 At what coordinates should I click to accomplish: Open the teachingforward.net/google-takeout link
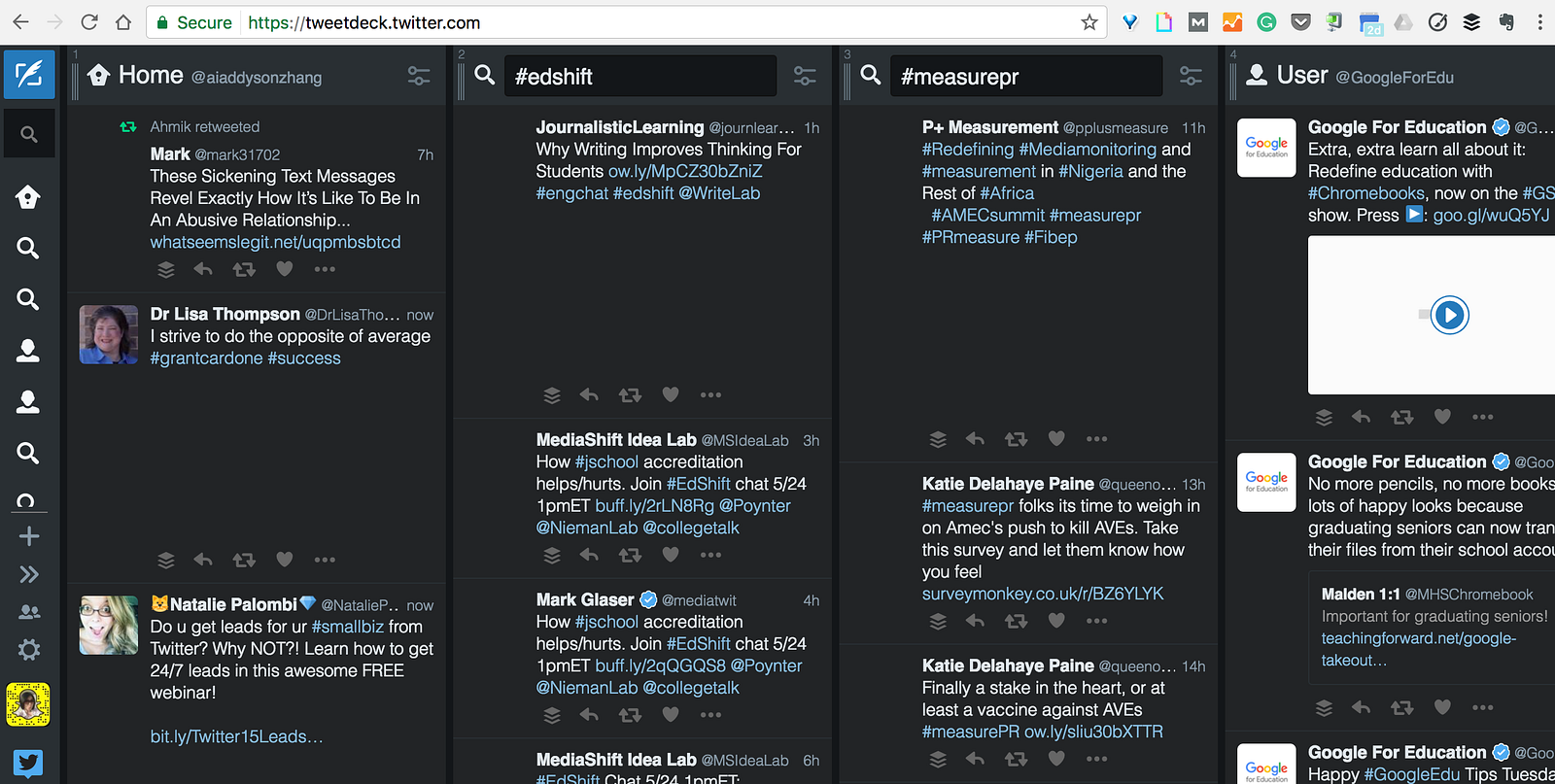point(1419,649)
